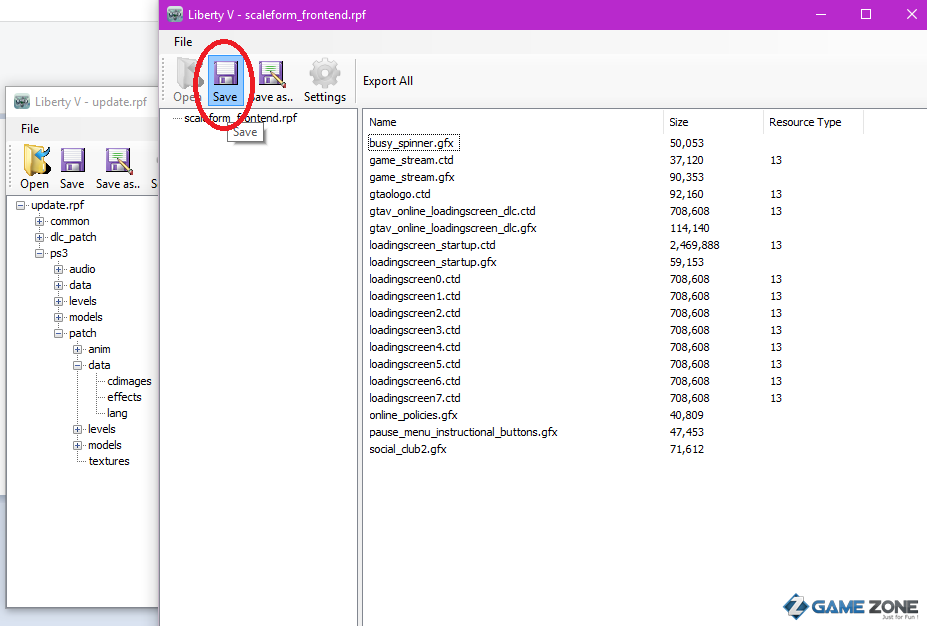The height and width of the screenshot is (626, 927).
Task: Close the scaleform_frontend.rpf window
Action: pyautogui.click(x=912, y=14)
